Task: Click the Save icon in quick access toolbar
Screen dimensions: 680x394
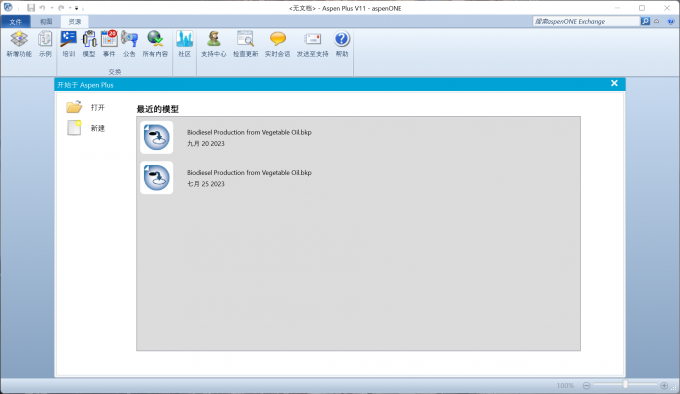Action: 31,8
